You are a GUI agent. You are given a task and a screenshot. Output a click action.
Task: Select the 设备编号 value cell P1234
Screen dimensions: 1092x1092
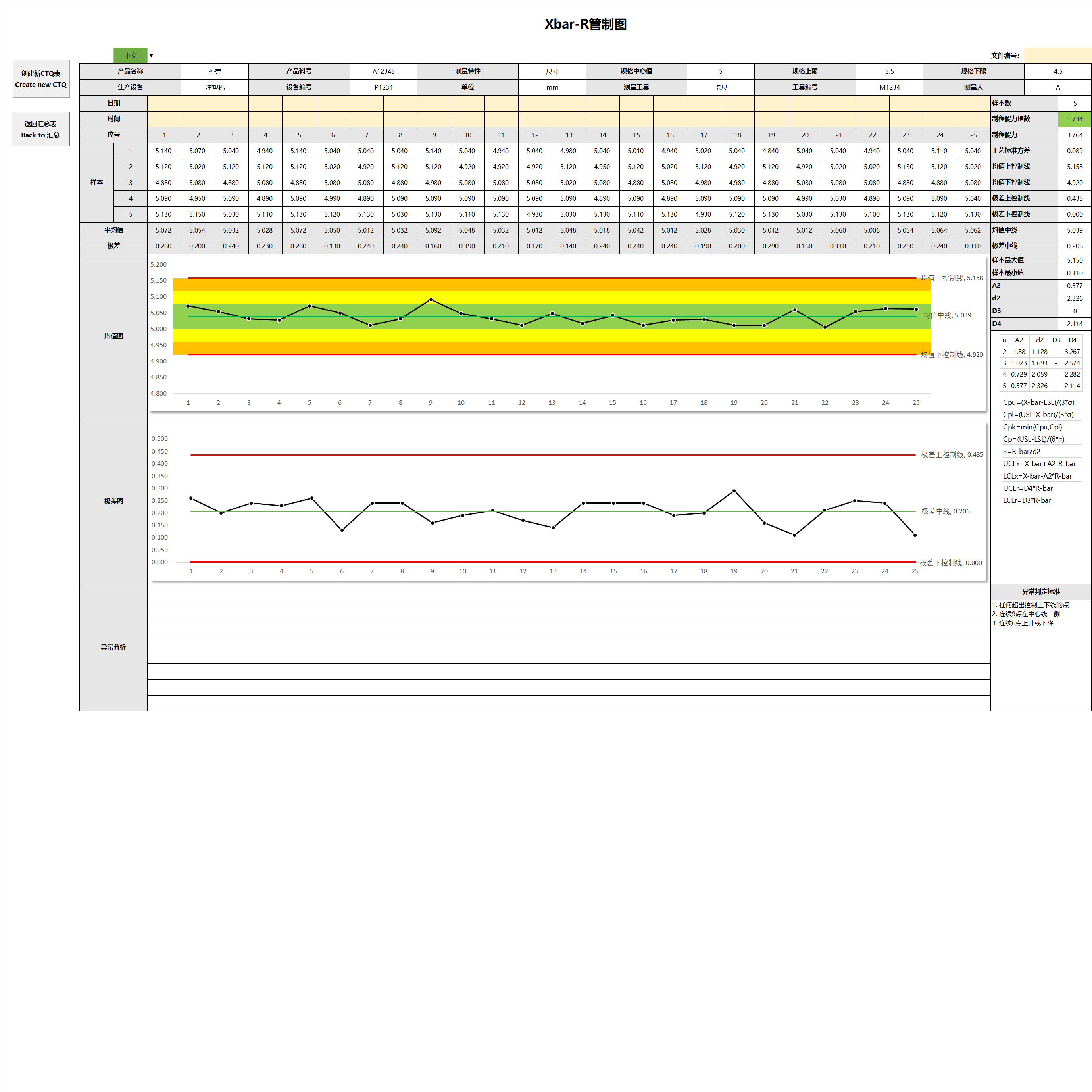tap(383, 88)
